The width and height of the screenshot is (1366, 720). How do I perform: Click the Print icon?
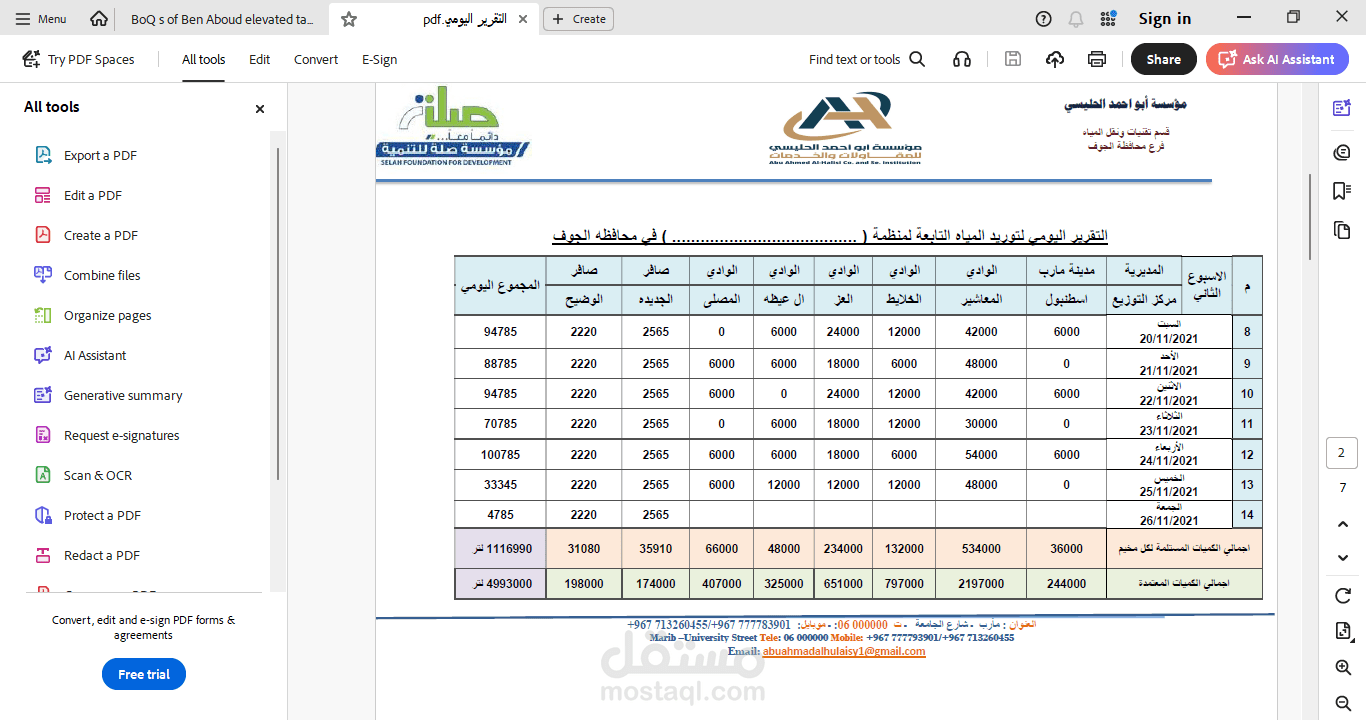[1097, 60]
